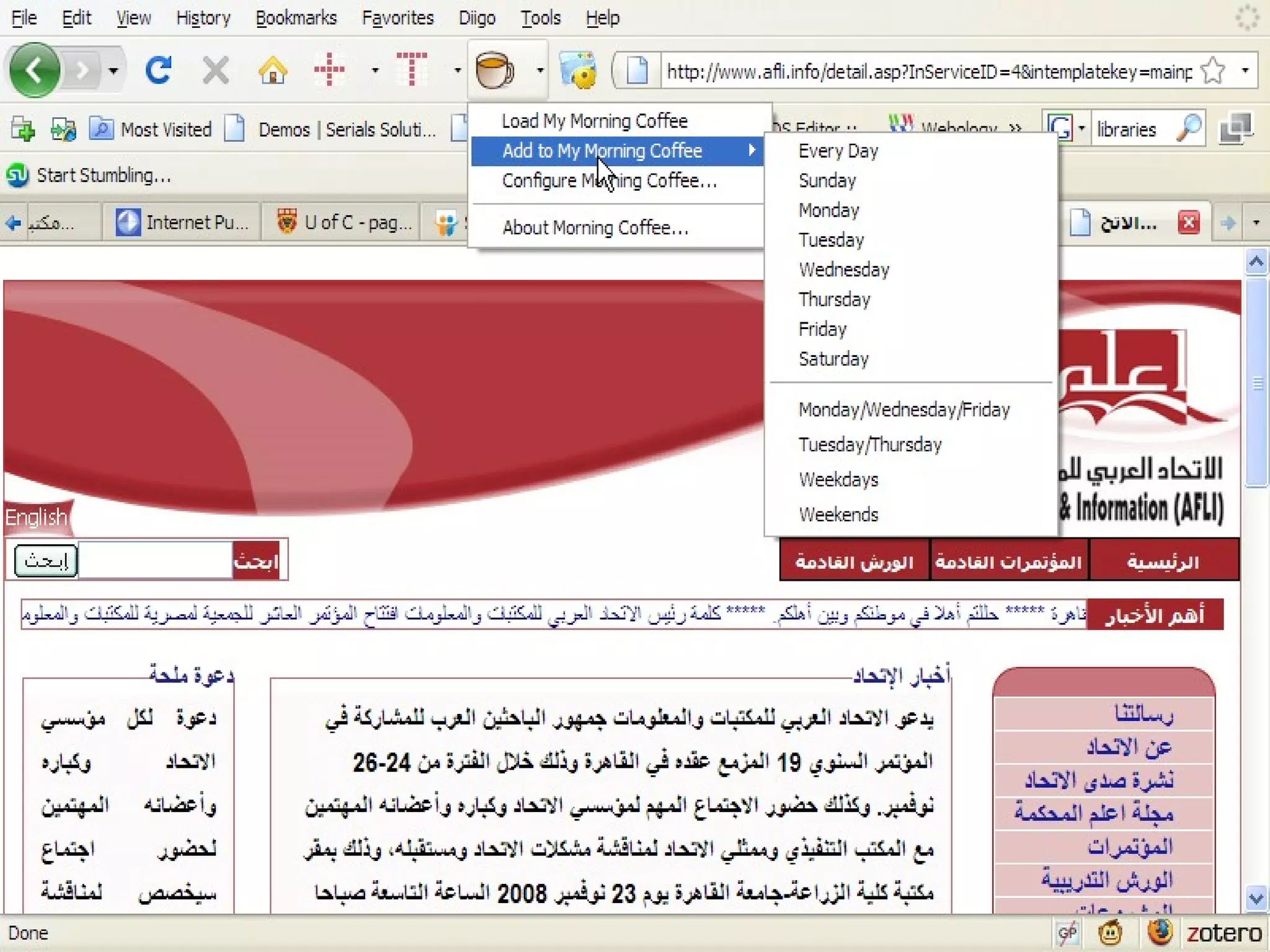Open the Morning Coffee dropdown arrow

[540, 70]
